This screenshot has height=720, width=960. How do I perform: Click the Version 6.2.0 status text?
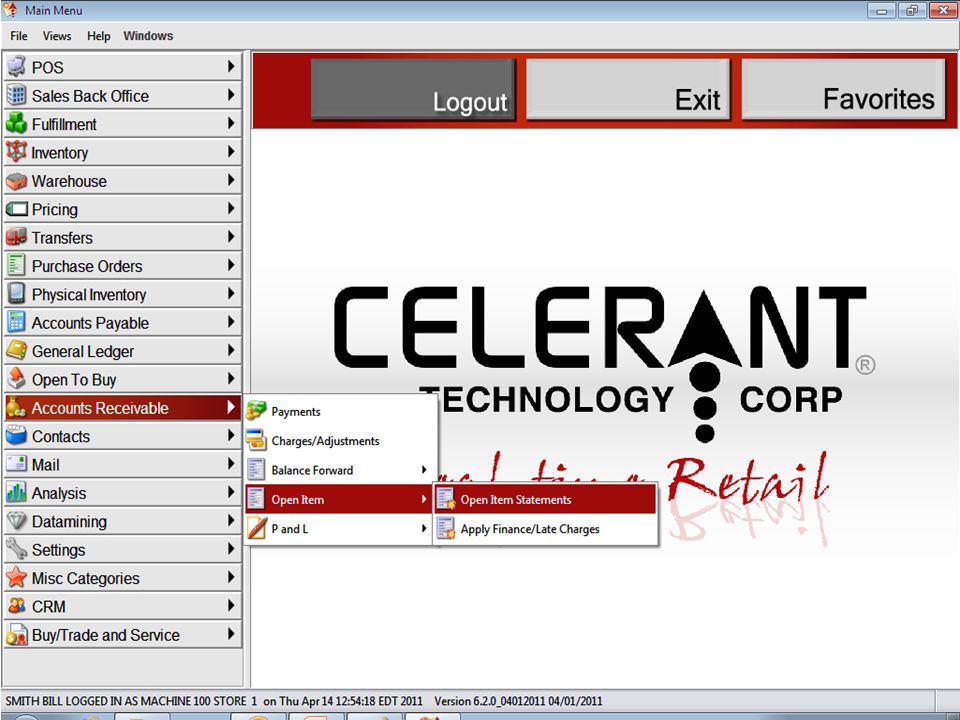518,701
